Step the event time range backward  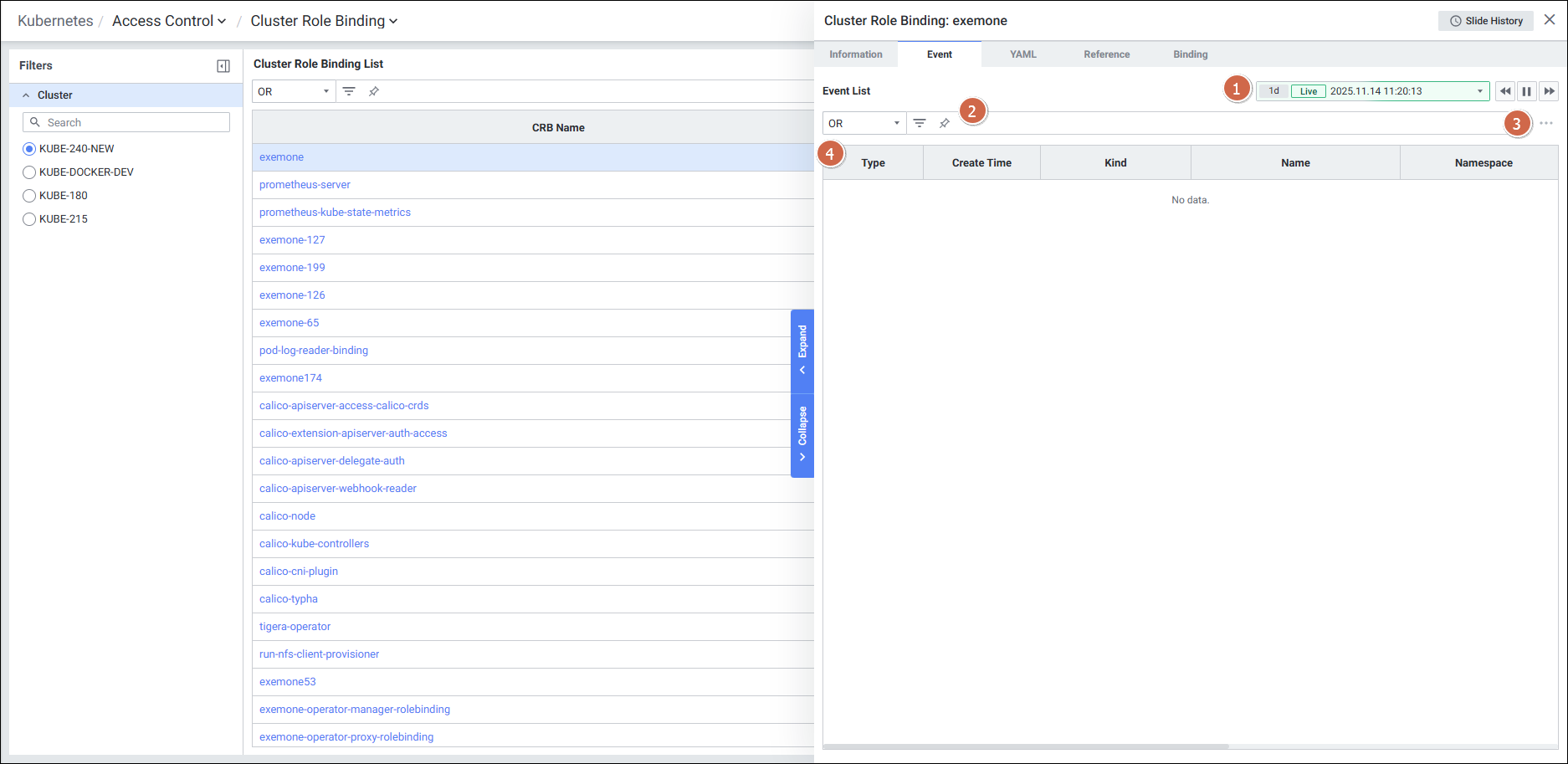coord(1505,91)
